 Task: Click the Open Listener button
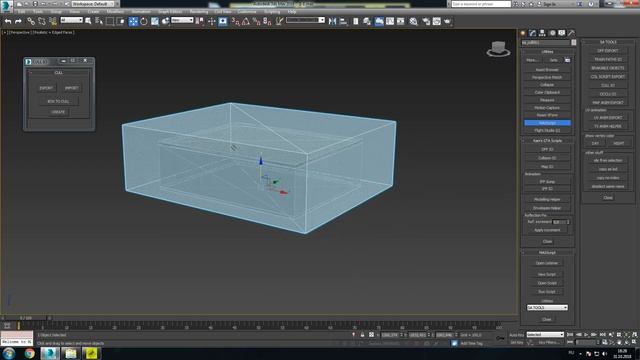pos(547,263)
